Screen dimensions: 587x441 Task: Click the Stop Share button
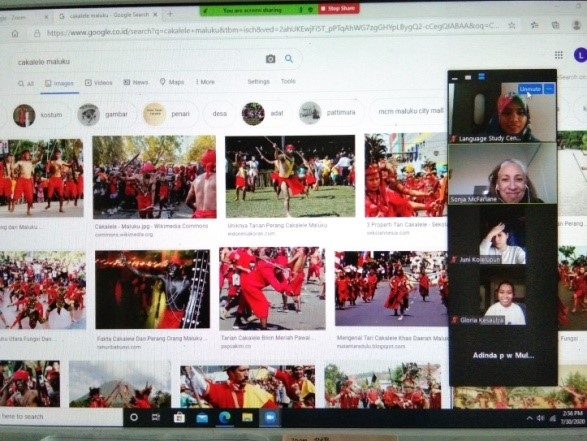coord(338,8)
